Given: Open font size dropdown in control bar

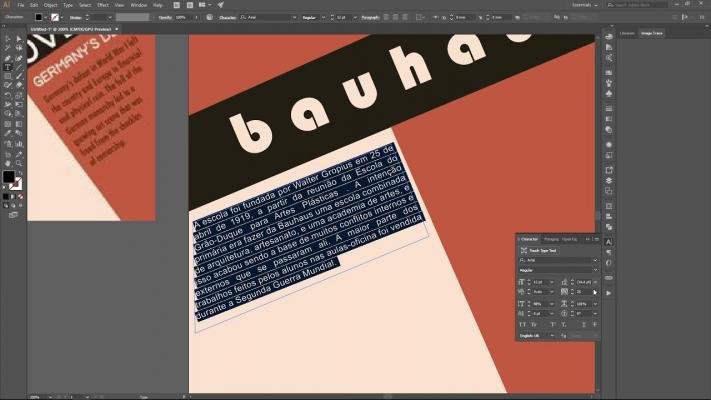Looking at the screenshot, I should 355,17.
